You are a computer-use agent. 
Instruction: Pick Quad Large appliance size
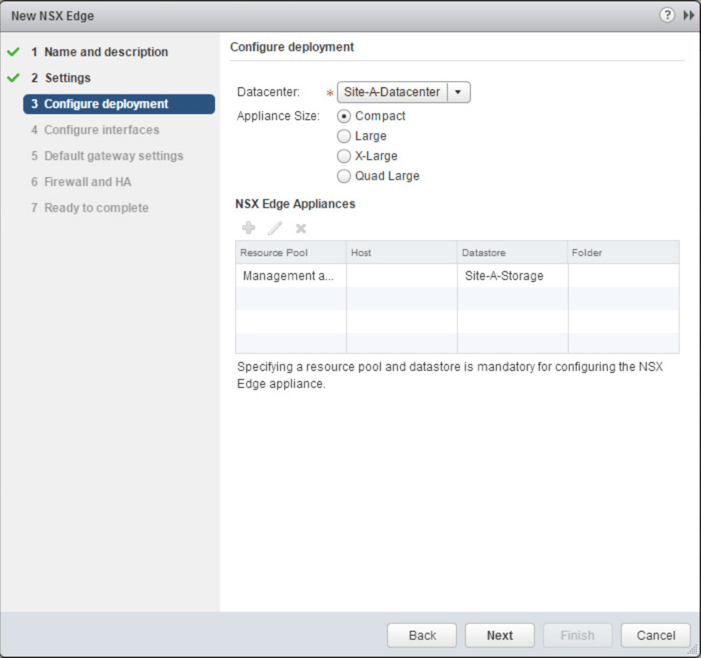tap(345, 176)
